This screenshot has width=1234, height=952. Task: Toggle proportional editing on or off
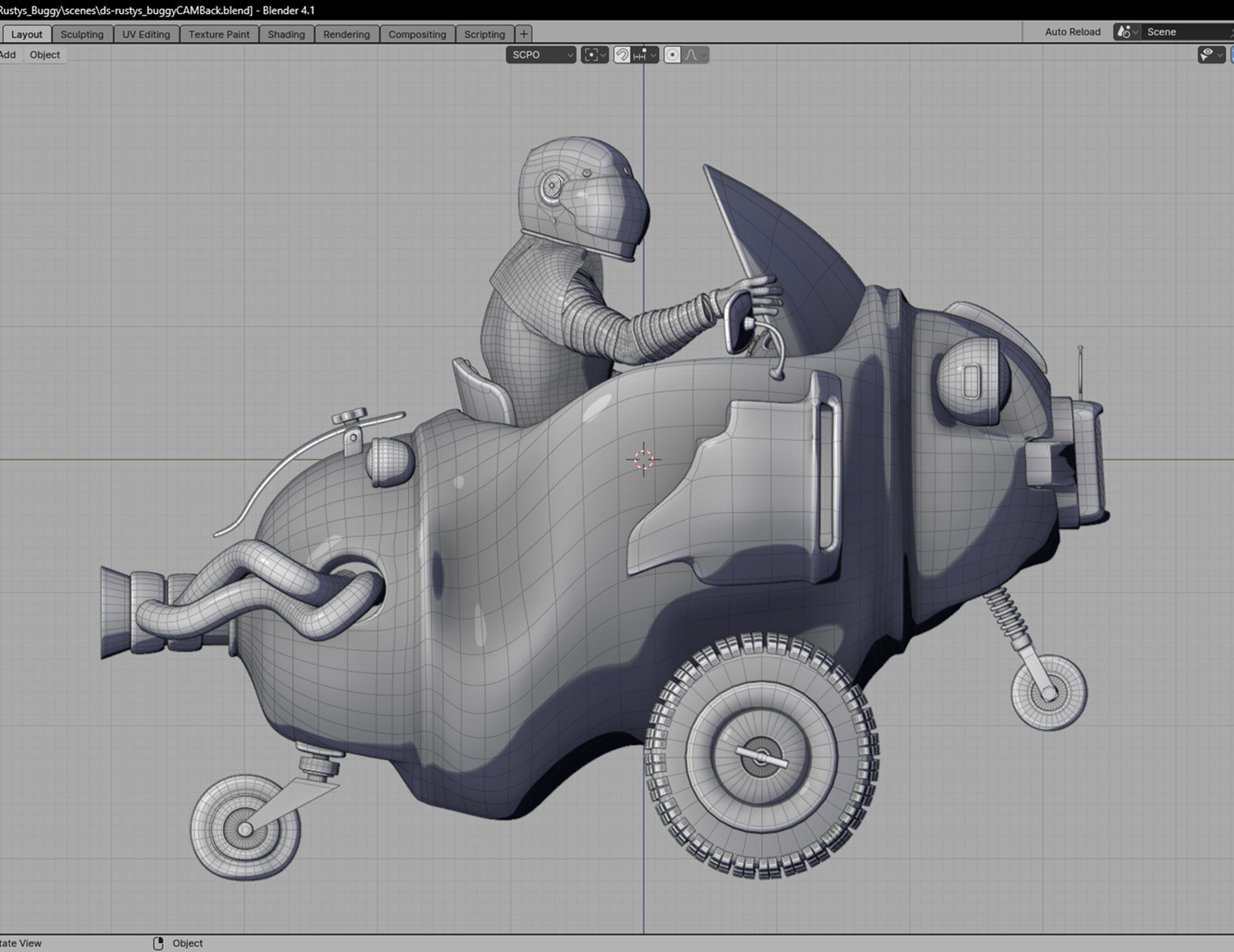672,55
